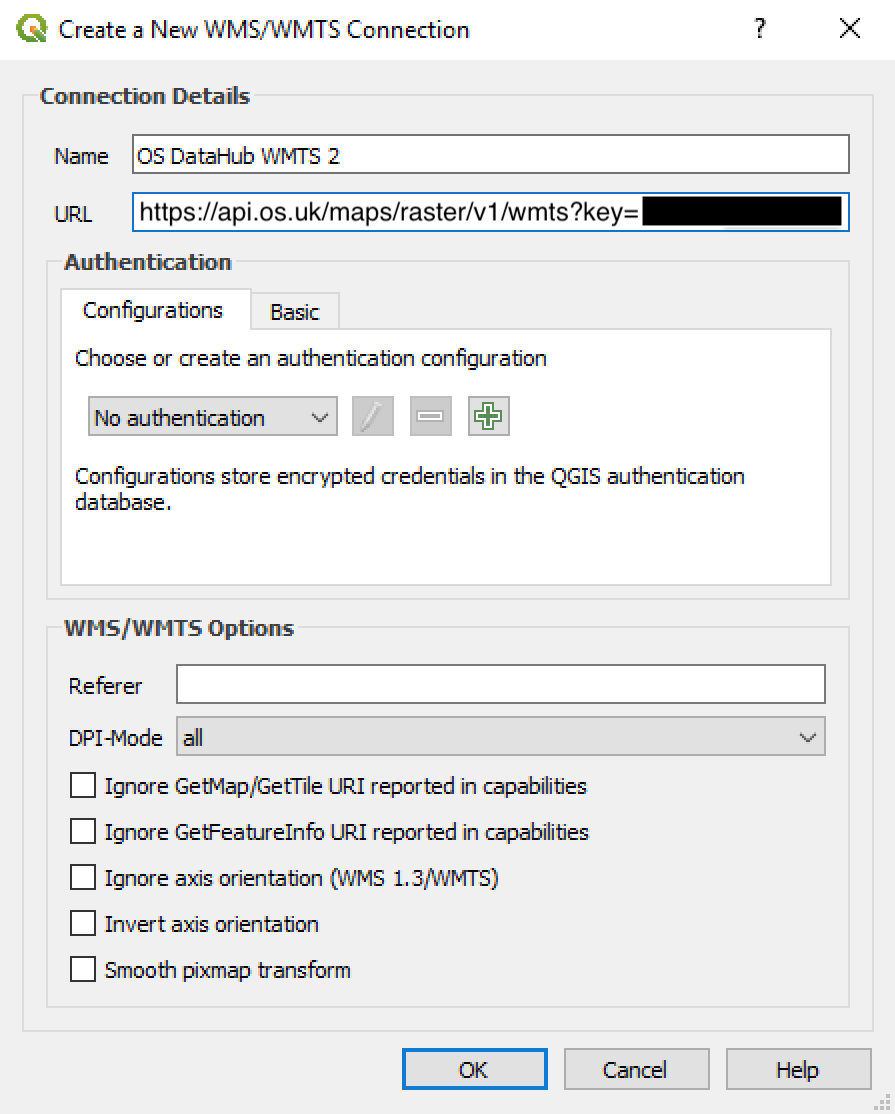The height and width of the screenshot is (1114, 895).
Task: Click OK to save the connection
Action: pyautogui.click(x=474, y=1068)
